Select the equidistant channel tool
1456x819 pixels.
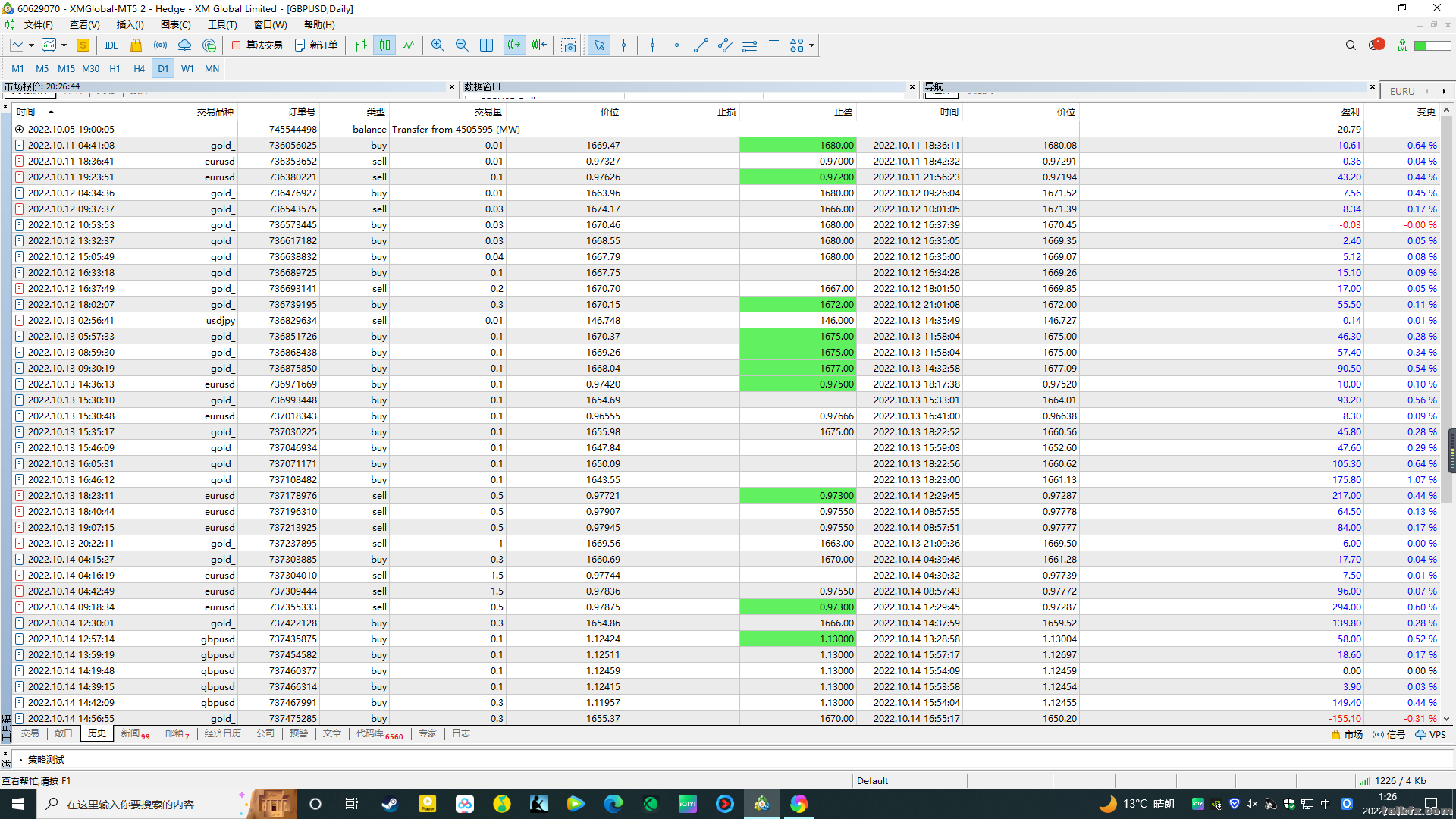click(x=725, y=45)
